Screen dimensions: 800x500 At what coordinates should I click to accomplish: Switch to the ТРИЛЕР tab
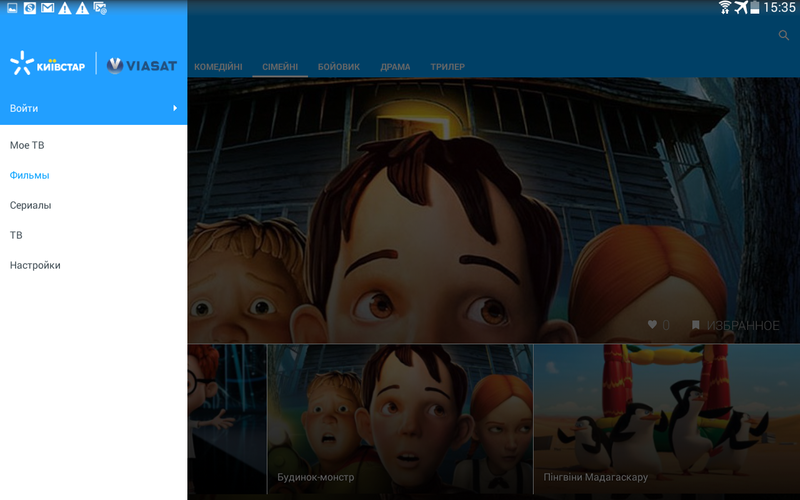coord(447,67)
